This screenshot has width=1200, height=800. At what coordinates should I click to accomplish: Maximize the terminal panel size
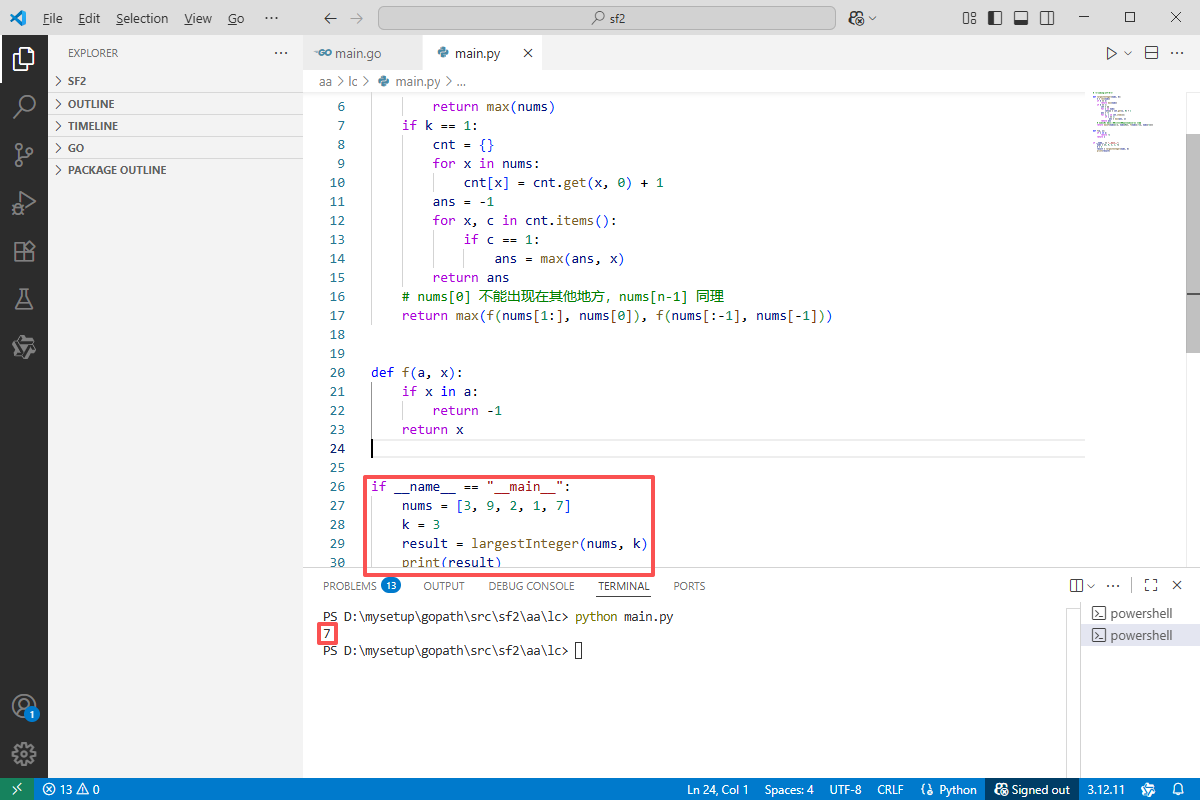(x=1151, y=586)
